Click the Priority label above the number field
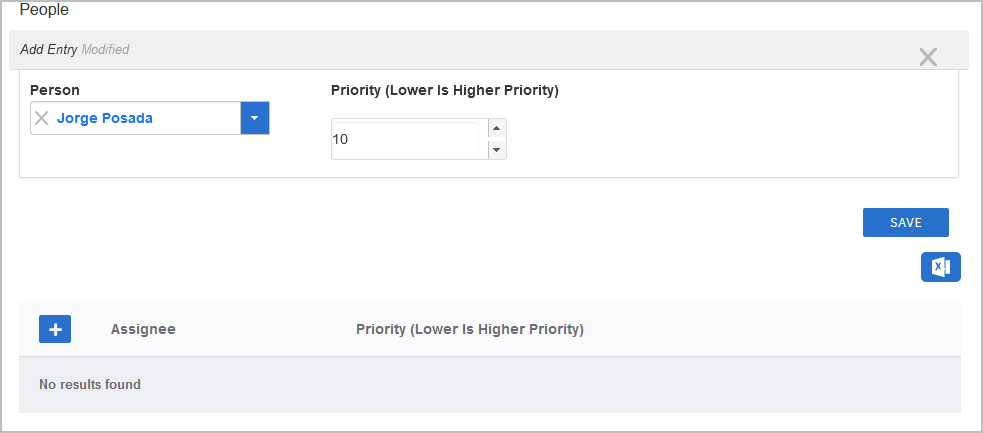The image size is (983, 433). (x=444, y=90)
